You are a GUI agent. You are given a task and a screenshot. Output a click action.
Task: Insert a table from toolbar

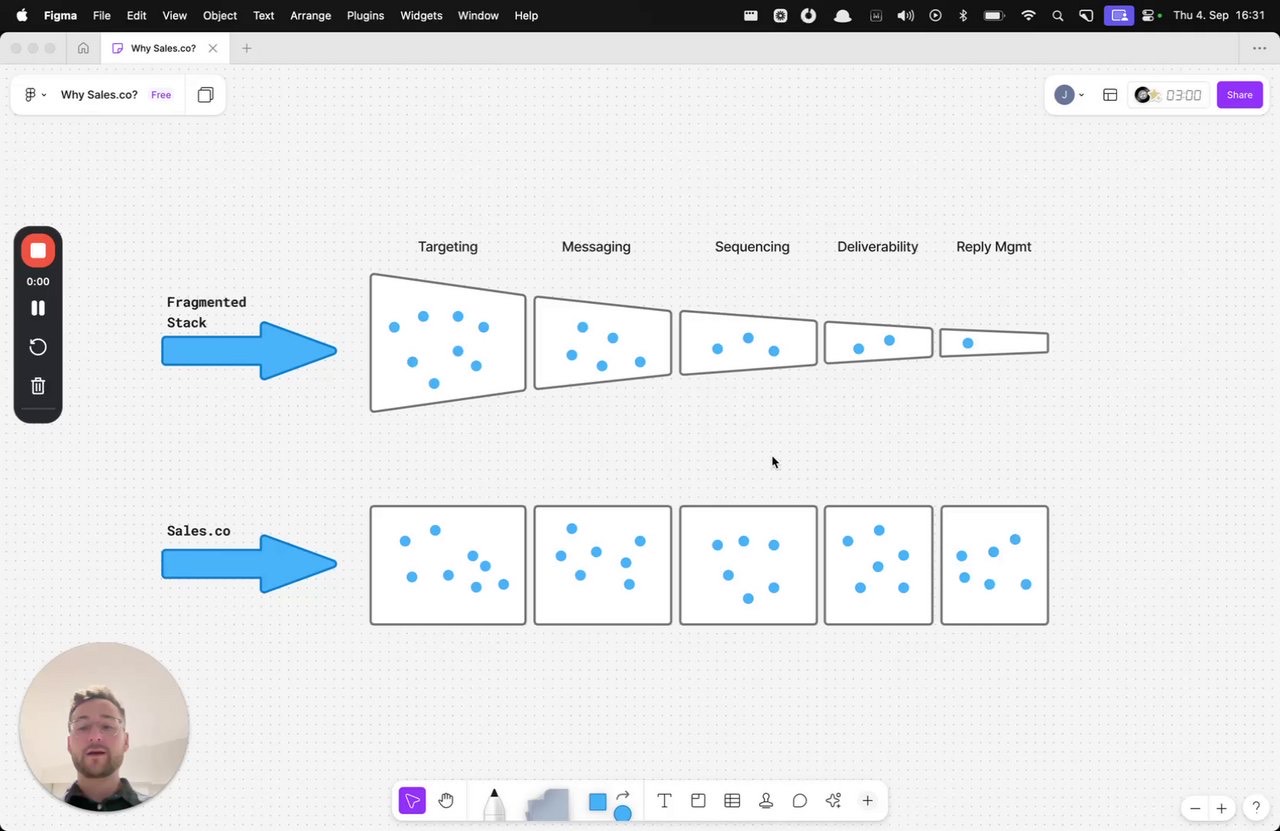732,800
